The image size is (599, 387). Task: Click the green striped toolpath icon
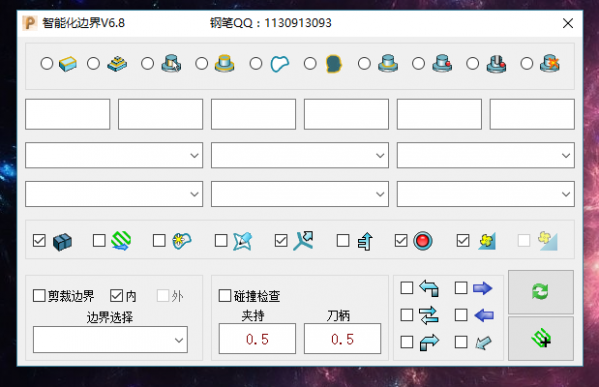click(121, 241)
